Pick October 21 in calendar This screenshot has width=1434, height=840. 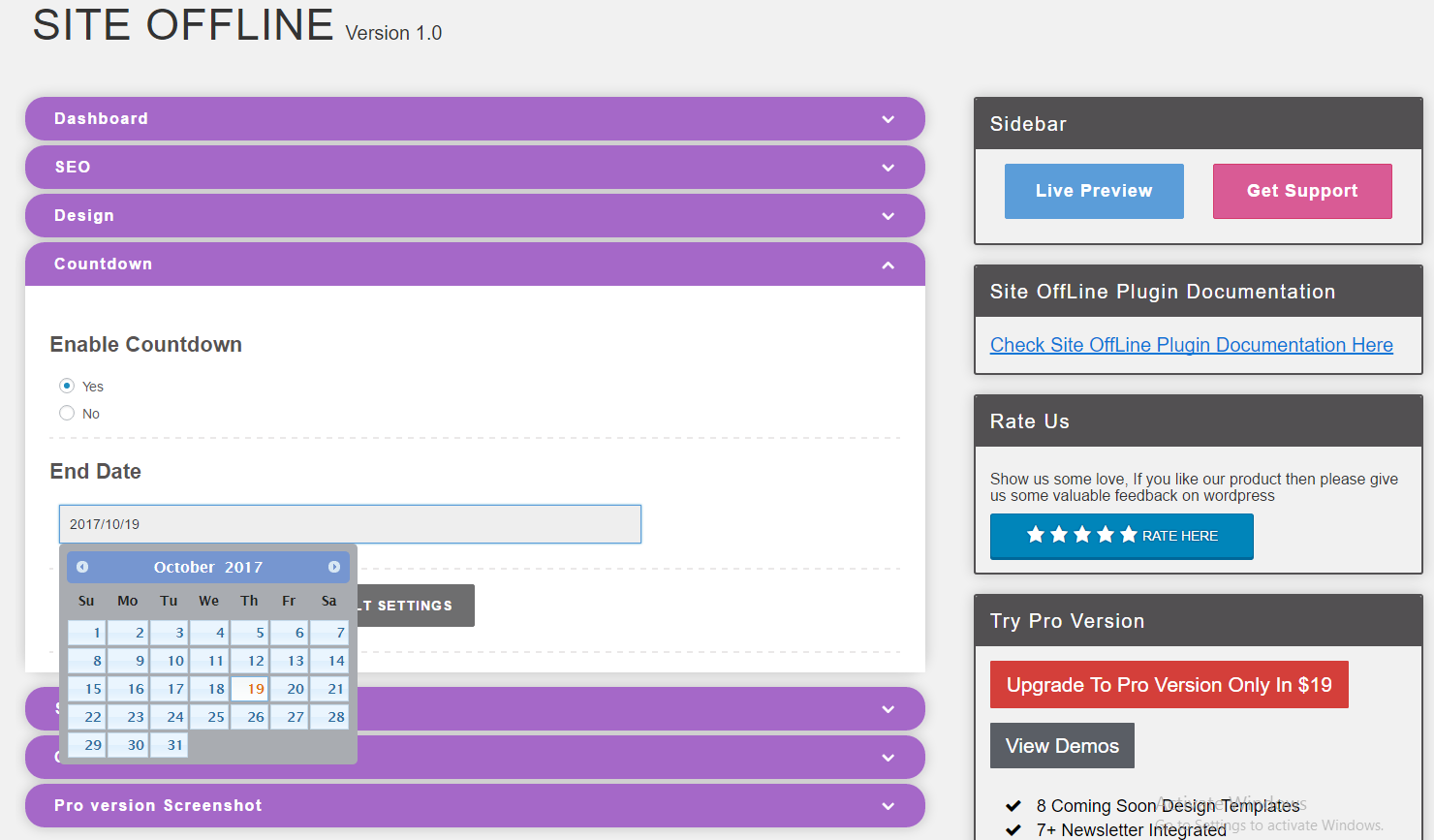tap(329, 689)
